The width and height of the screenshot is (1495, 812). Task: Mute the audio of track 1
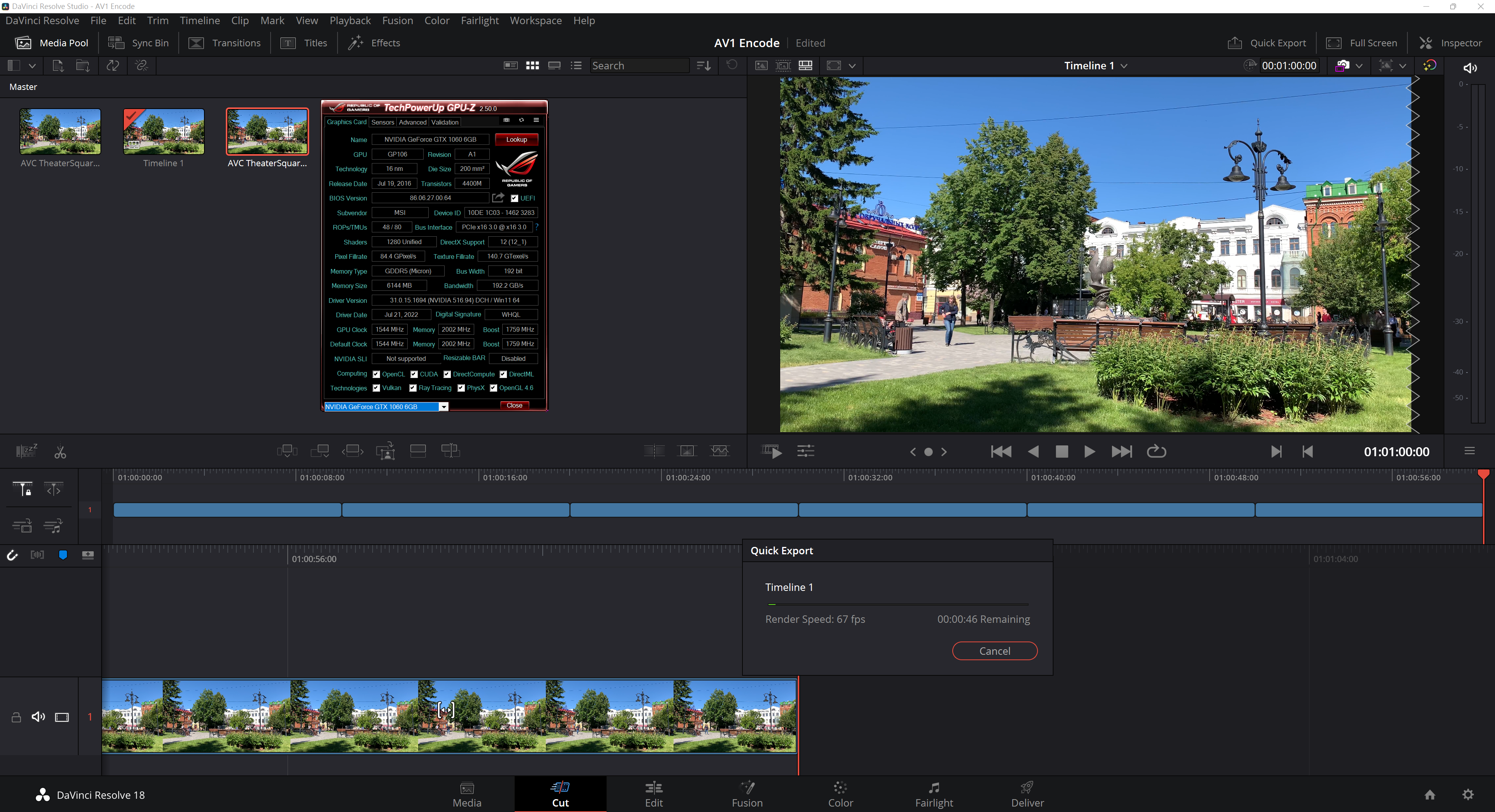(x=38, y=717)
